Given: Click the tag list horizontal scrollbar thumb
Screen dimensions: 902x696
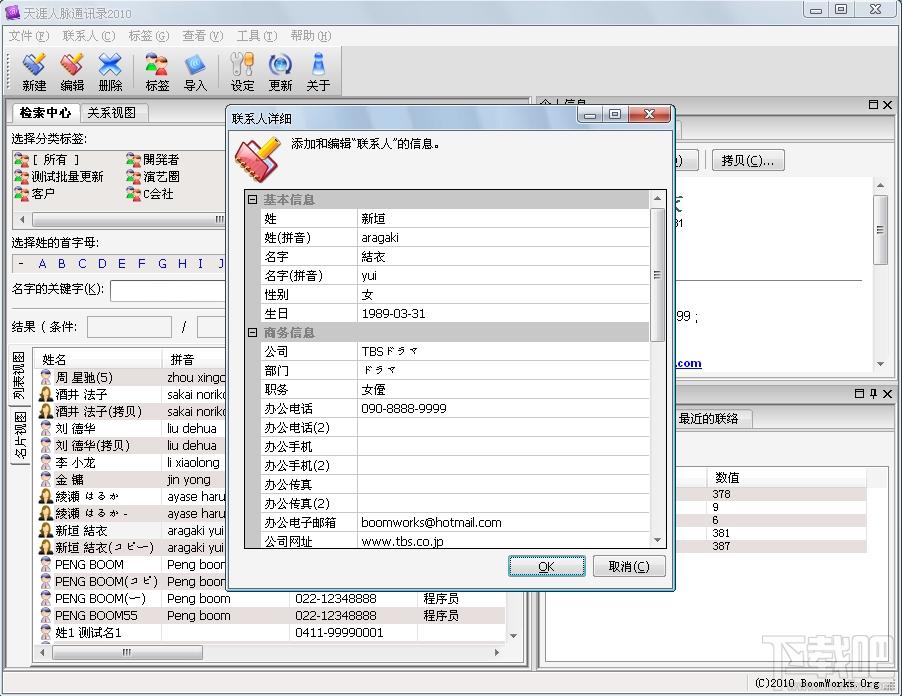Looking at the screenshot, I should click(x=129, y=219).
